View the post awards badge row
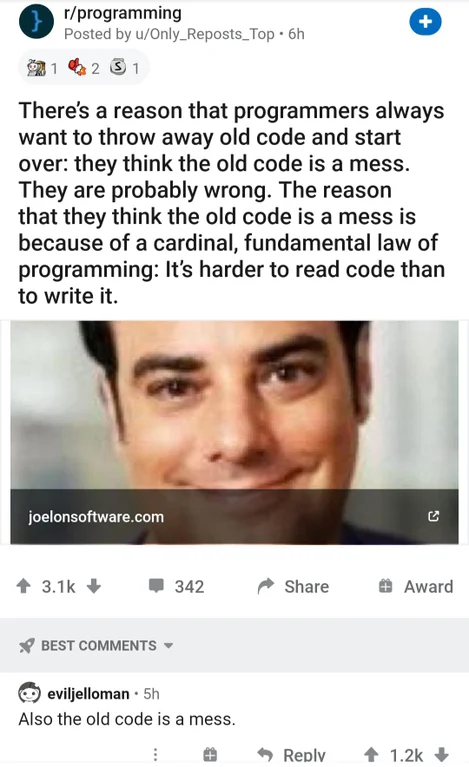469x767 pixels. coord(83,68)
